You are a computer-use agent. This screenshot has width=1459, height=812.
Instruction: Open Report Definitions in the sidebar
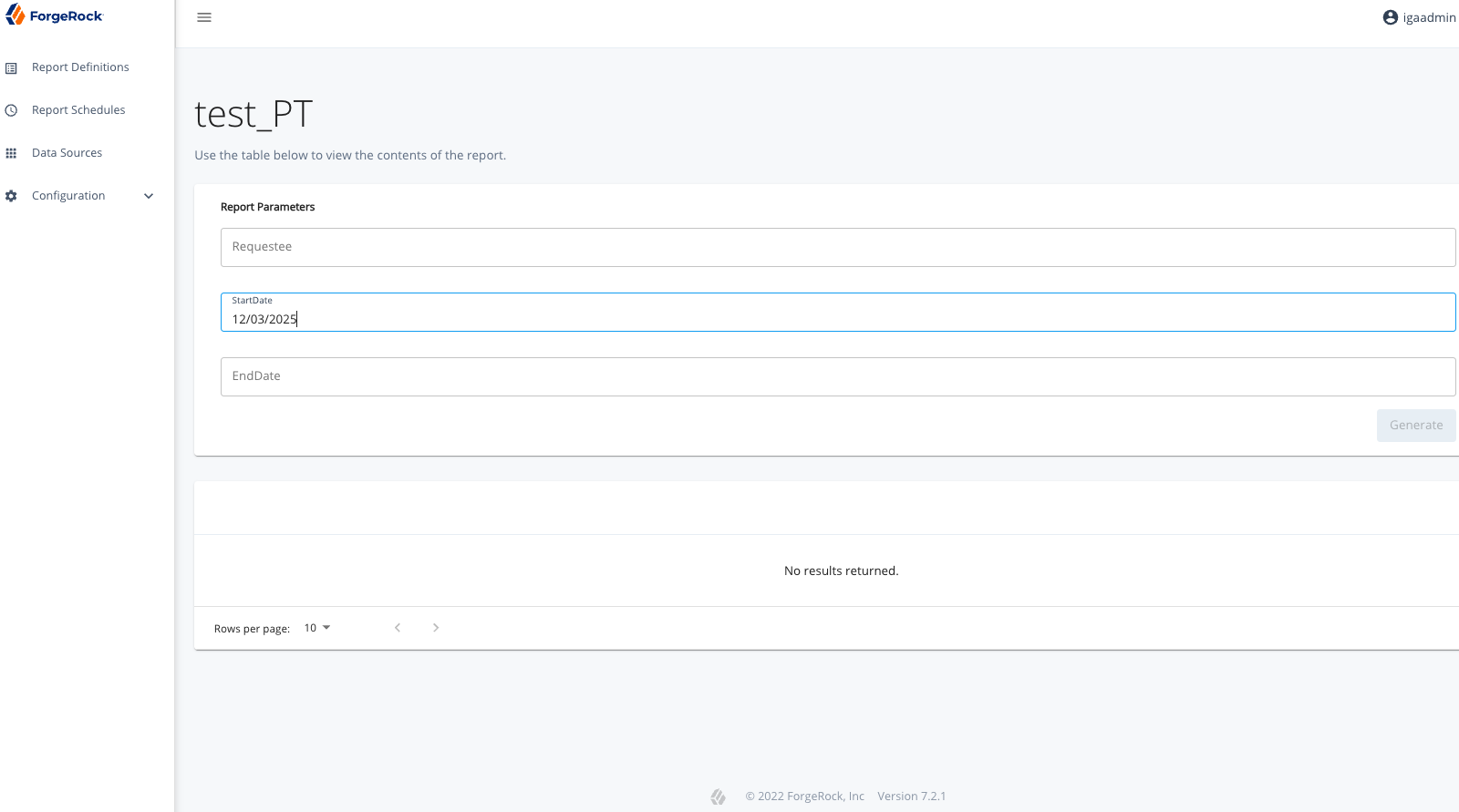point(80,67)
